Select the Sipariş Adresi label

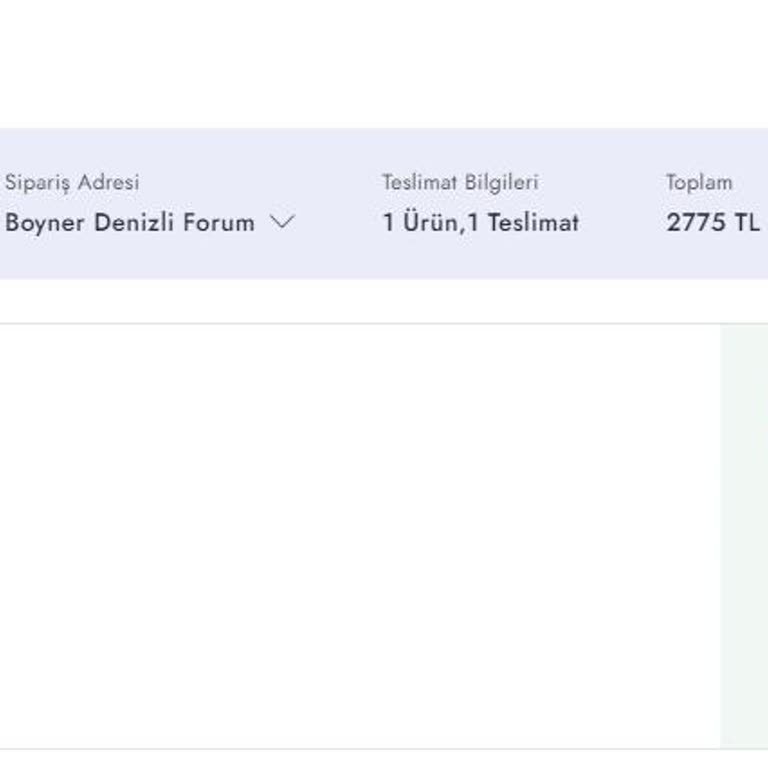pyautogui.click(x=72, y=183)
